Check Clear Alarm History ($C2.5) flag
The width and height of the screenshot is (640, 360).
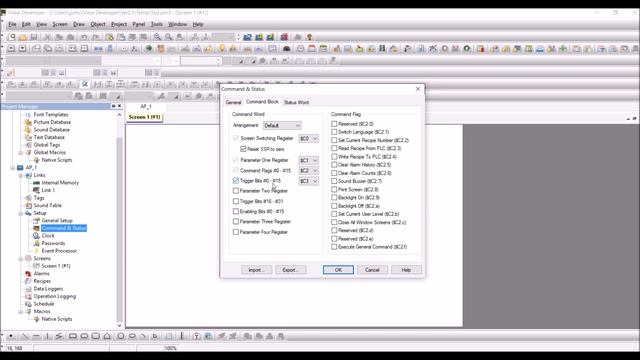pyautogui.click(x=334, y=164)
